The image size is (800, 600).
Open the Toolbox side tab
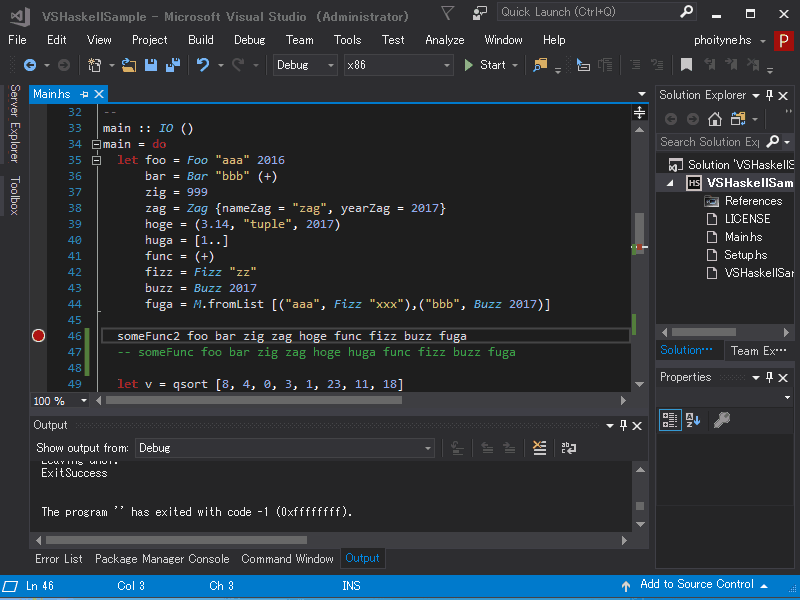tap(15, 195)
